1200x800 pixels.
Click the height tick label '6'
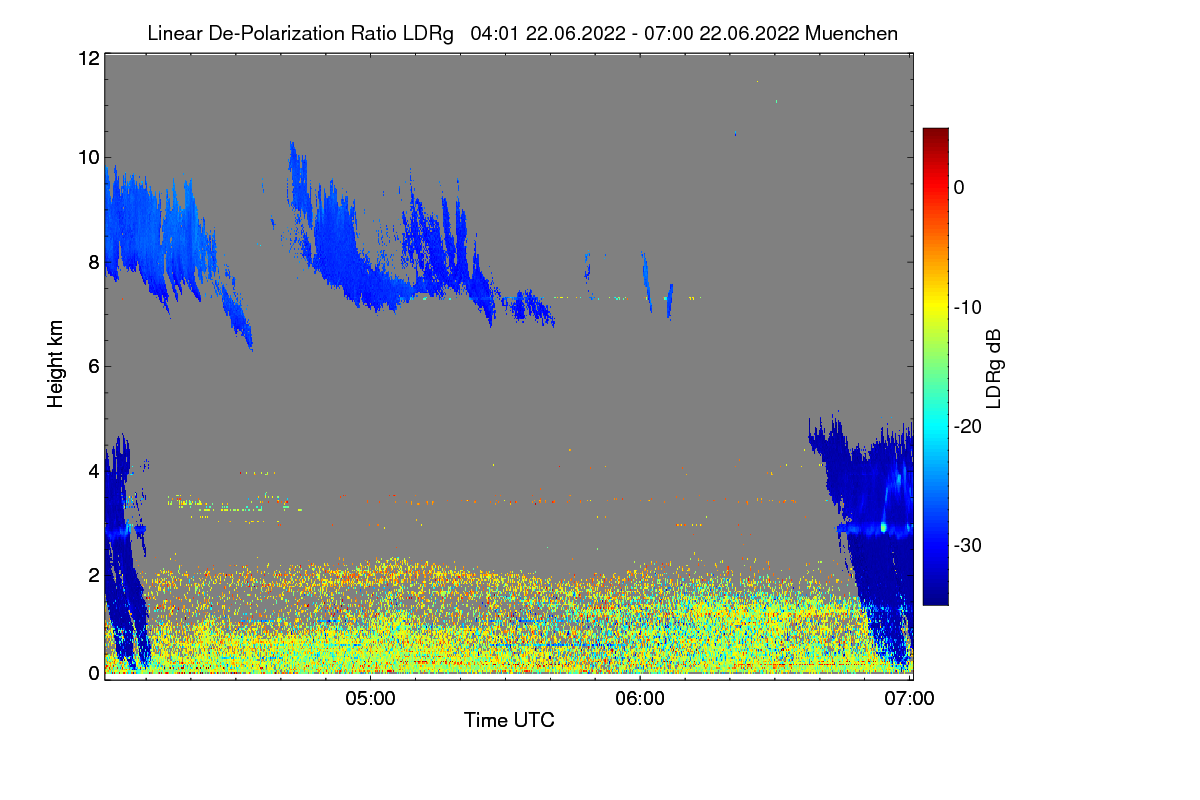(x=93, y=366)
